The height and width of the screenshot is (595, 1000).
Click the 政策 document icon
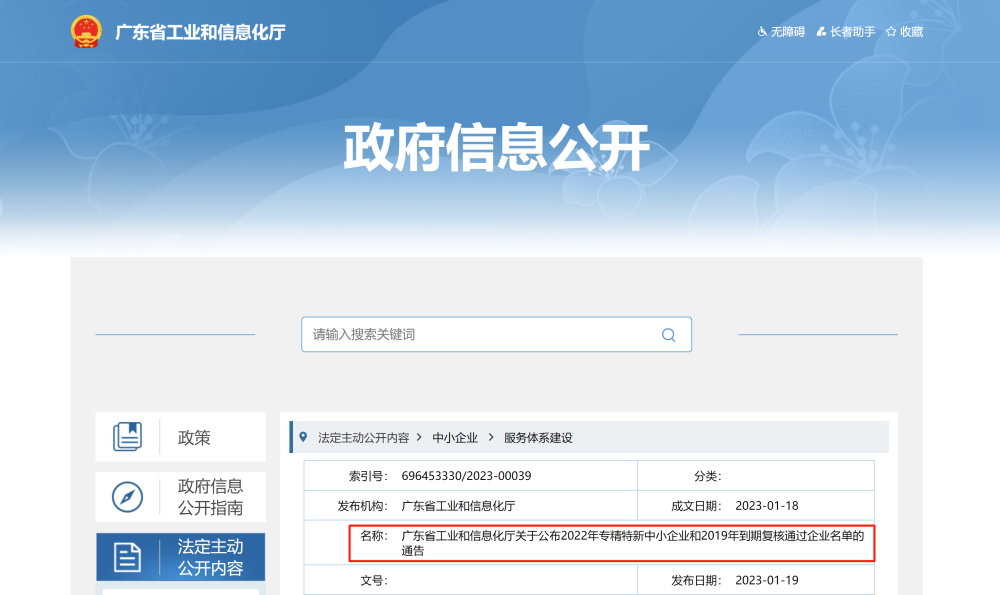(128, 437)
